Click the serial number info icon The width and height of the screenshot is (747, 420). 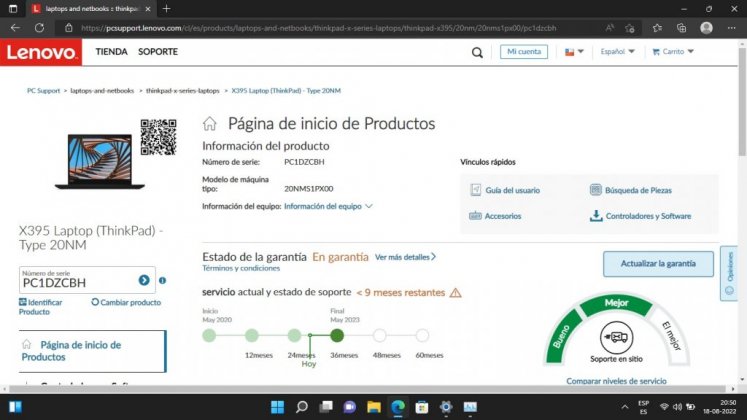(162, 280)
